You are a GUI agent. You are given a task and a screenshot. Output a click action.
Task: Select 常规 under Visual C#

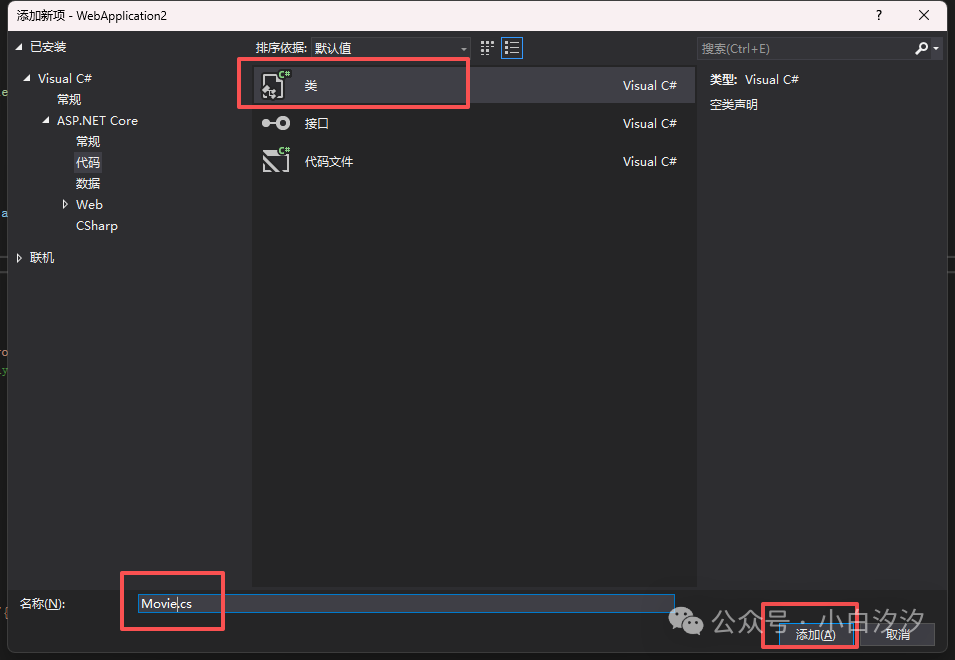[69, 99]
